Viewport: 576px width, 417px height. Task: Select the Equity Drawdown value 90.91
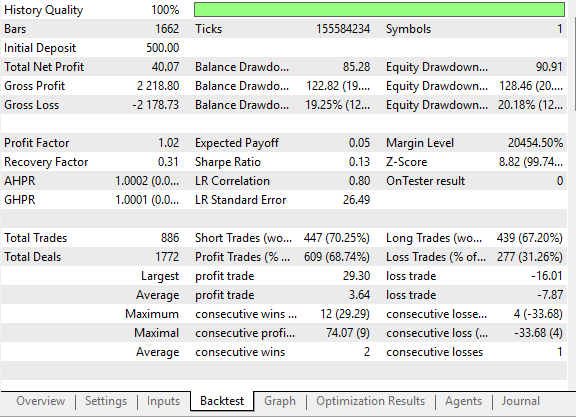(x=549, y=67)
